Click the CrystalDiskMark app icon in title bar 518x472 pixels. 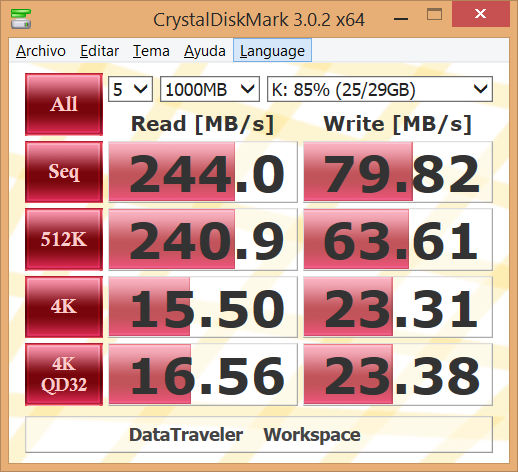point(21,19)
